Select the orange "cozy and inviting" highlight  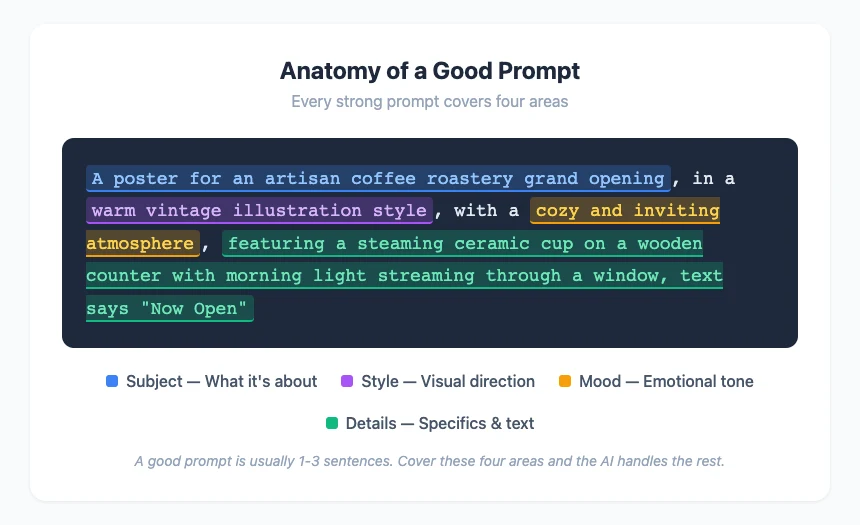tap(627, 211)
